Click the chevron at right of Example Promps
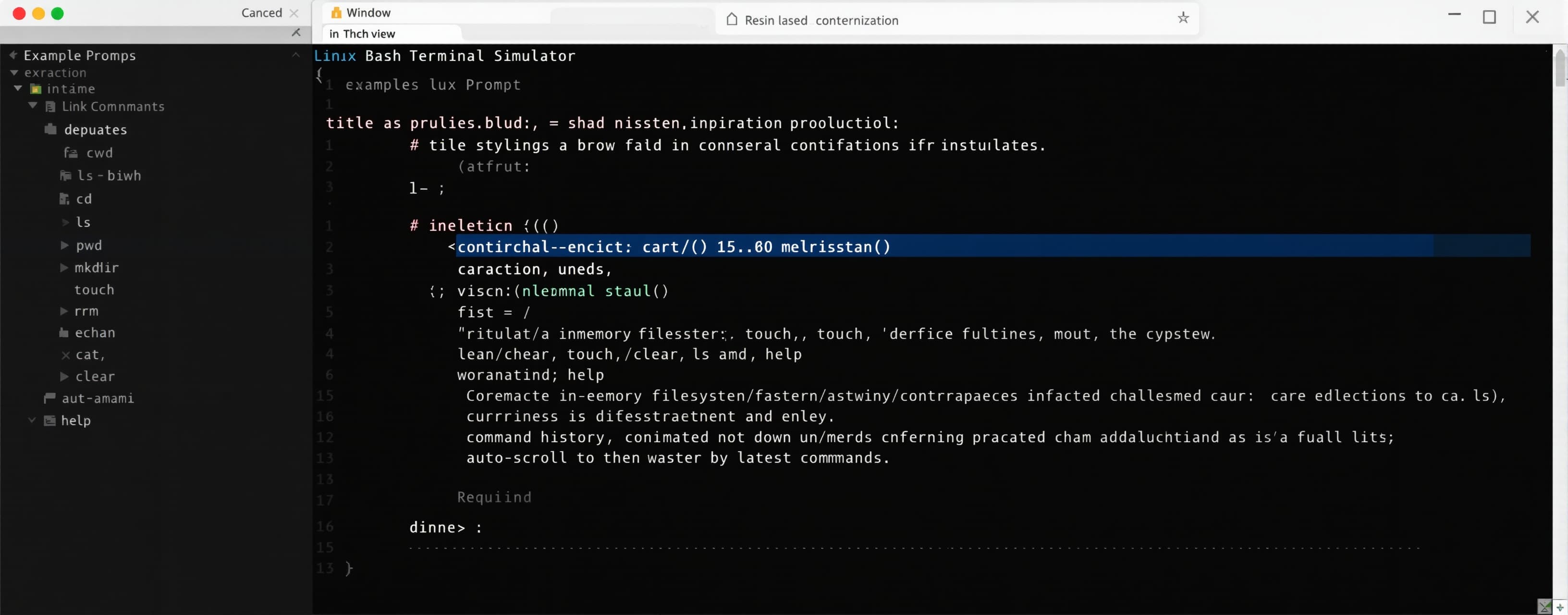 (x=296, y=55)
